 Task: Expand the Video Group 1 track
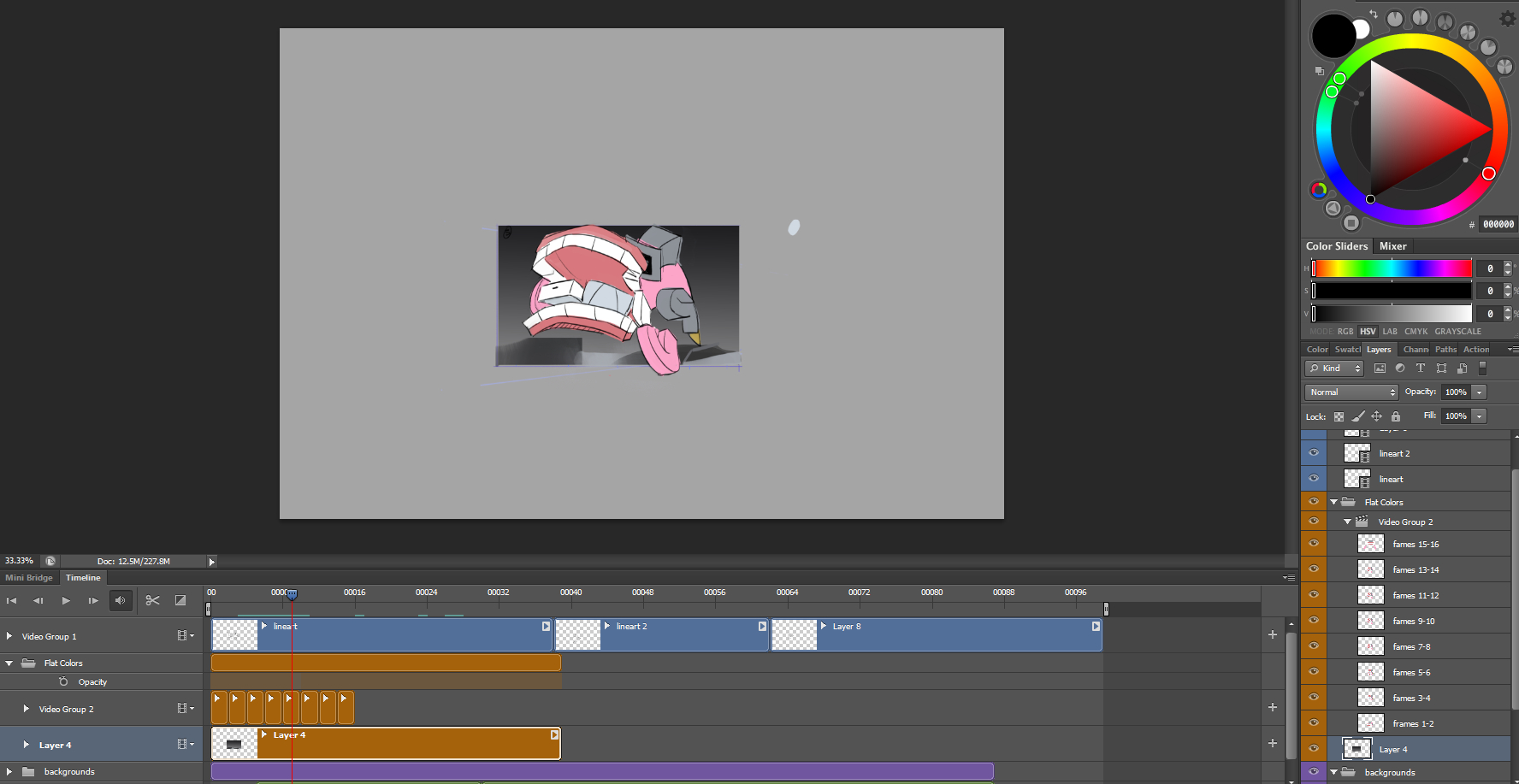tap(9, 636)
